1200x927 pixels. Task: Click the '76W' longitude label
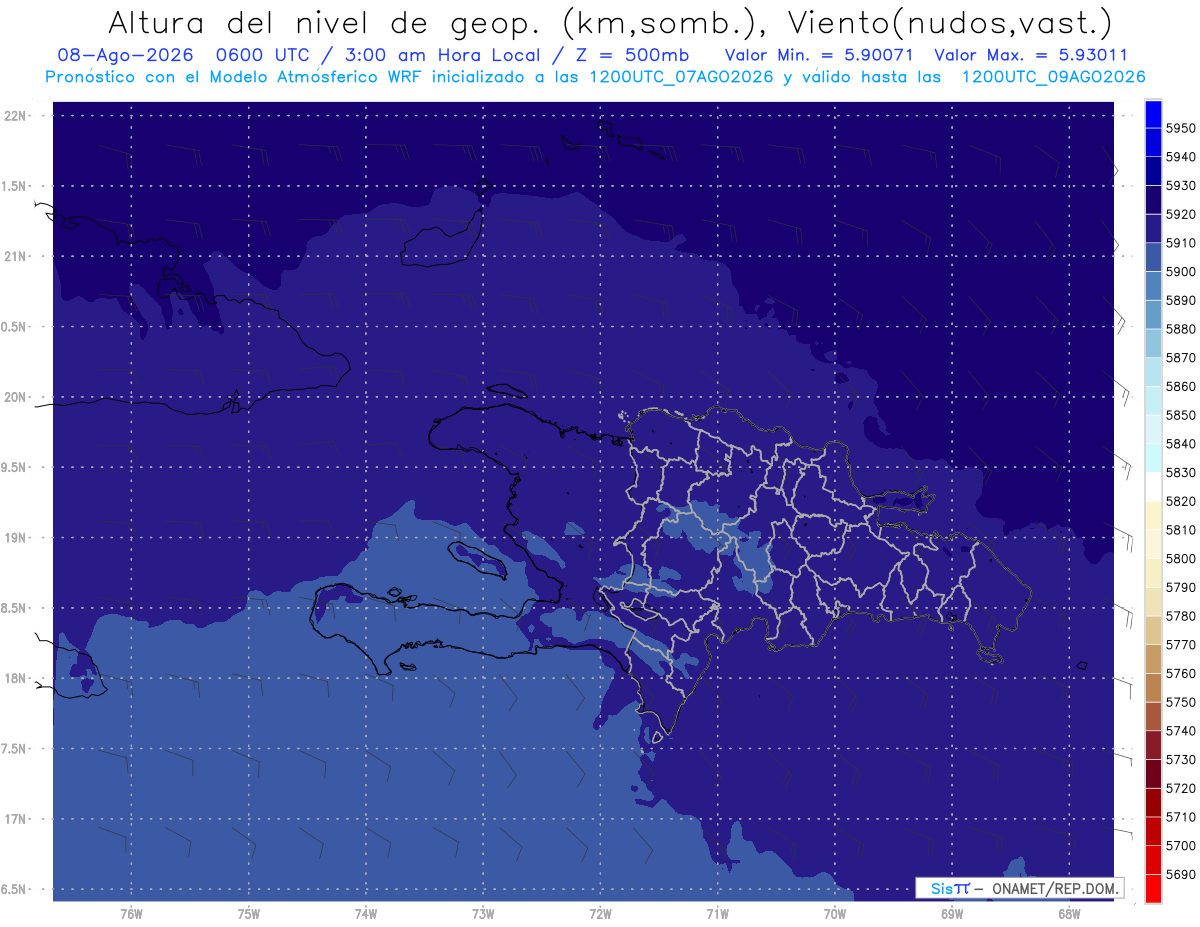coord(131,913)
